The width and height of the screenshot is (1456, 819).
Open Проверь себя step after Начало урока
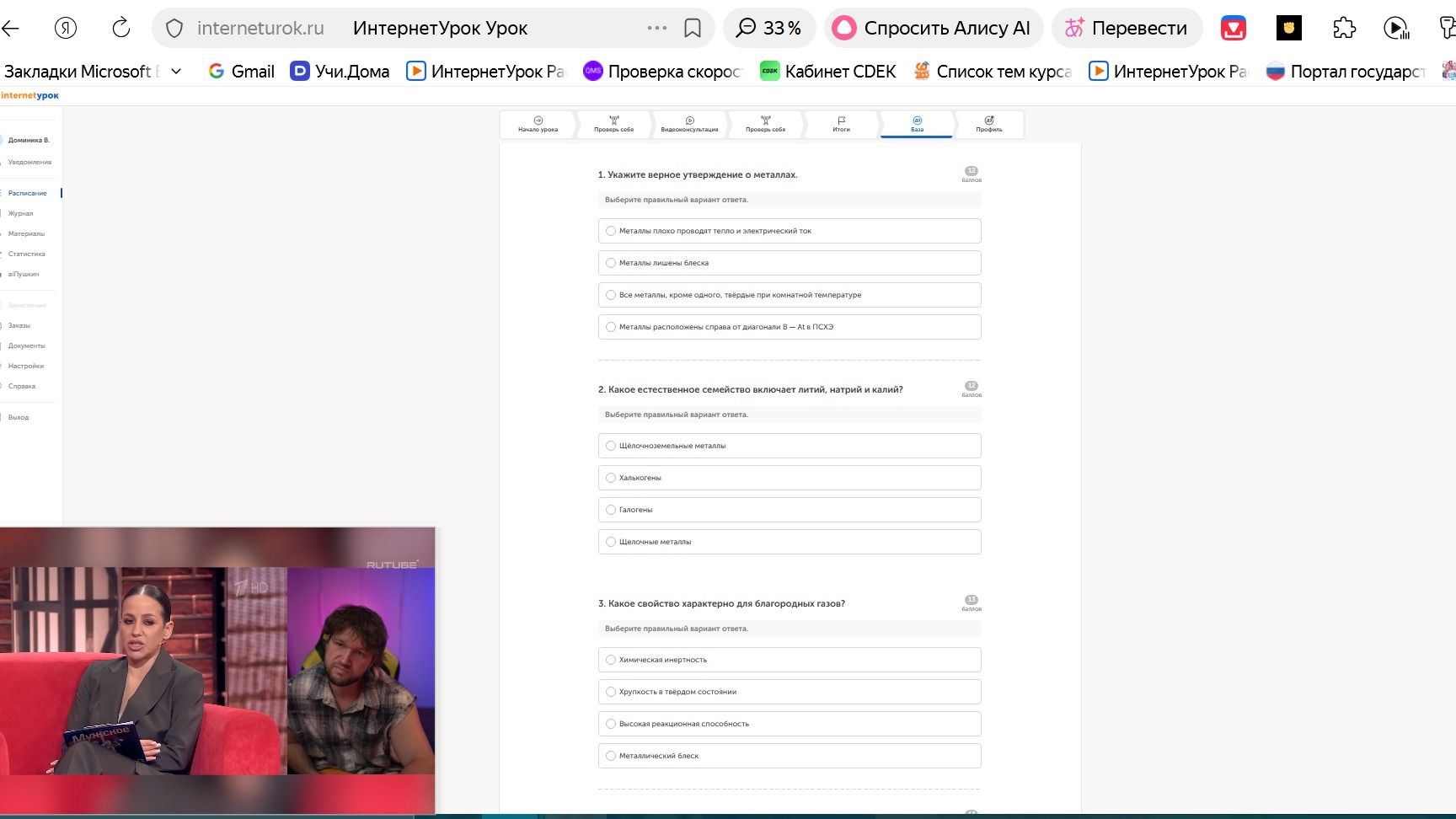tap(613, 125)
